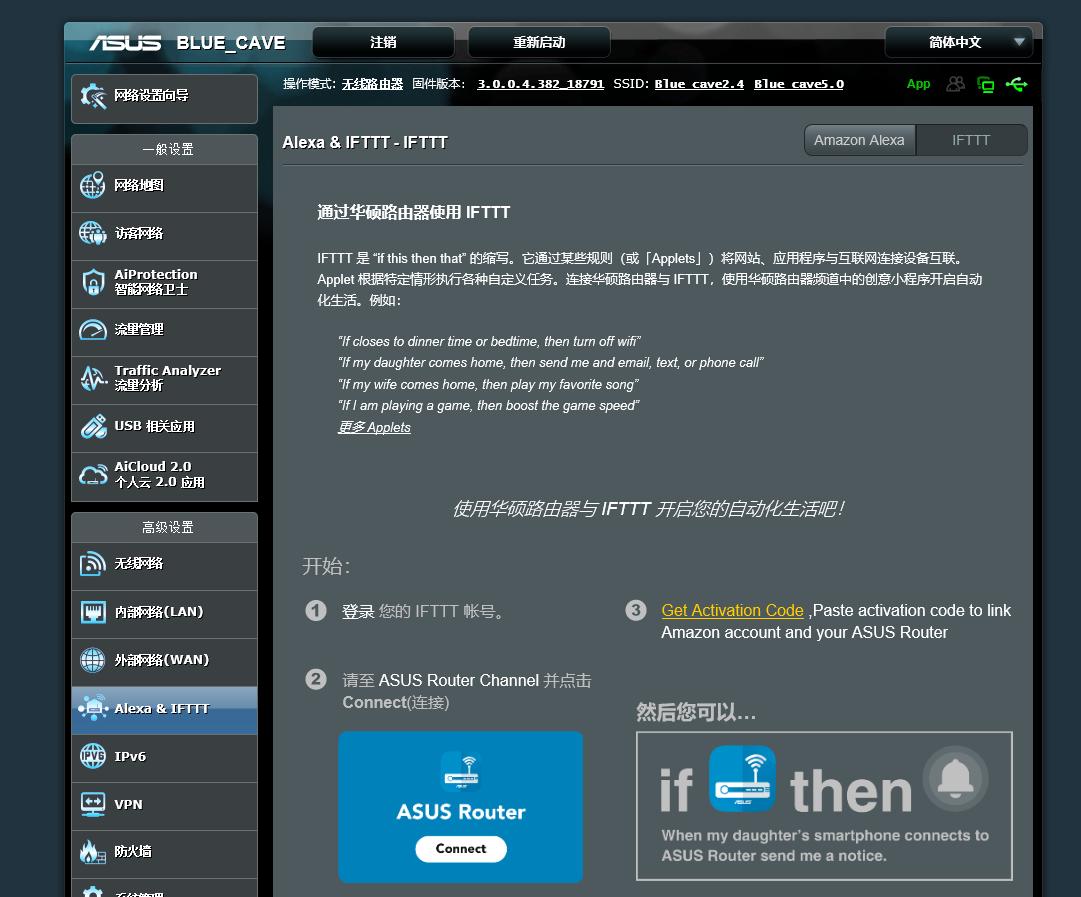
Task: Click the BLUE_CAVE model name
Action: point(231,43)
